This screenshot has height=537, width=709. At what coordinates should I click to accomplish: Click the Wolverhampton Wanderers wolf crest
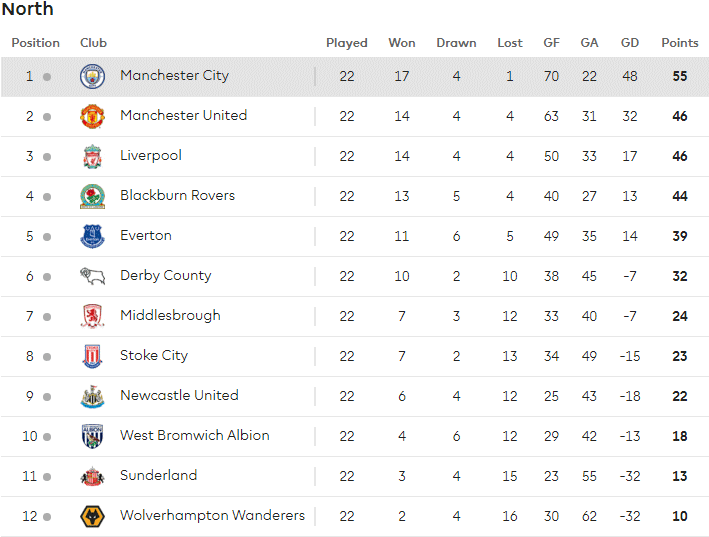coord(92,516)
